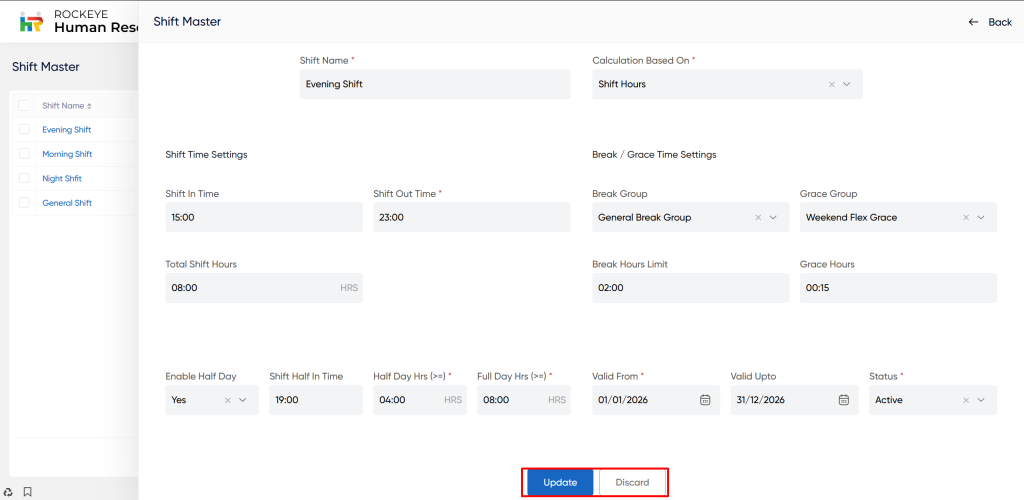Click the Update button
Screen dimensions: 1024x500
[x=560, y=482]
